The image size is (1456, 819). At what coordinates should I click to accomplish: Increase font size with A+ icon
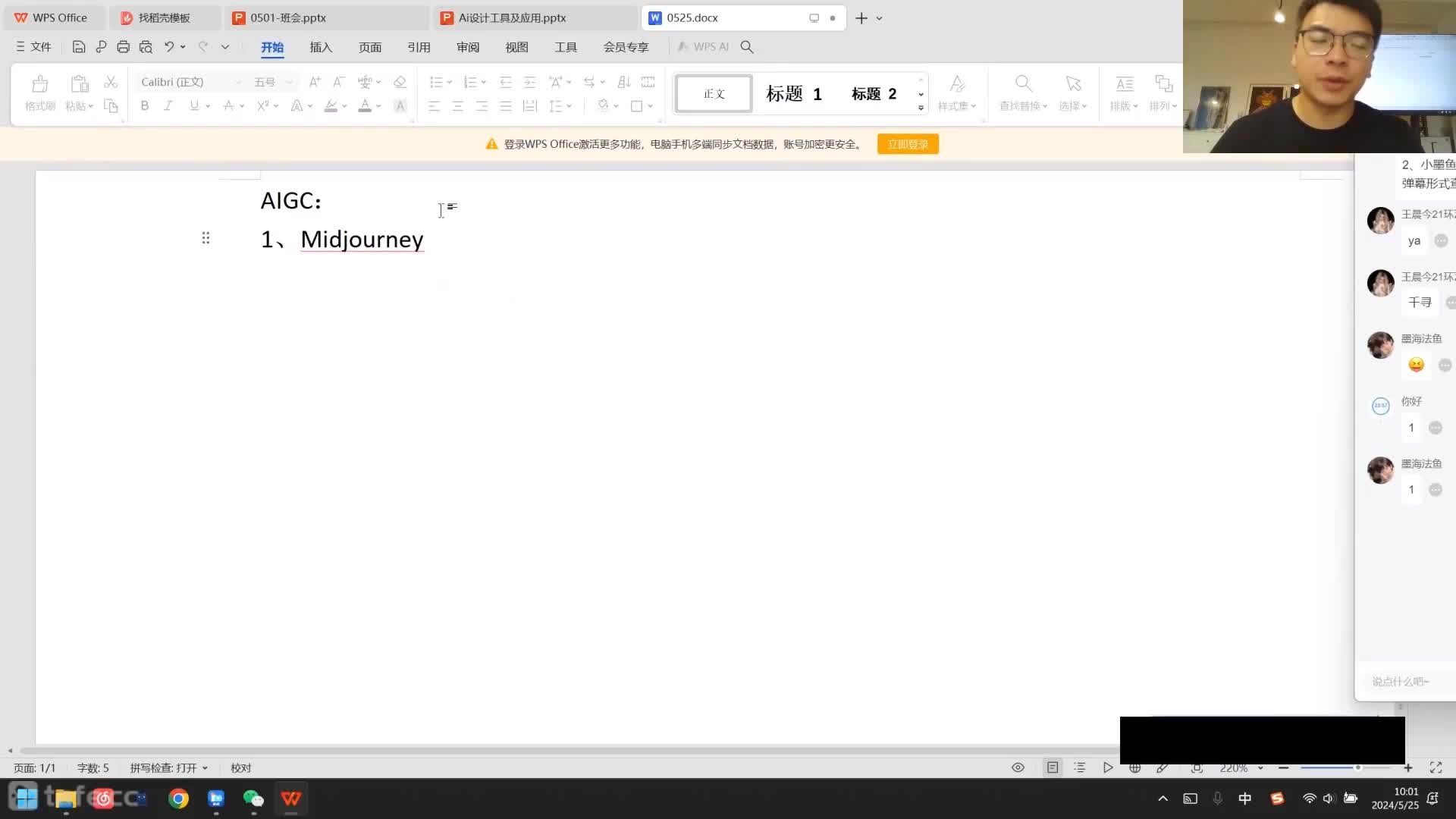[x=315, y=82]
